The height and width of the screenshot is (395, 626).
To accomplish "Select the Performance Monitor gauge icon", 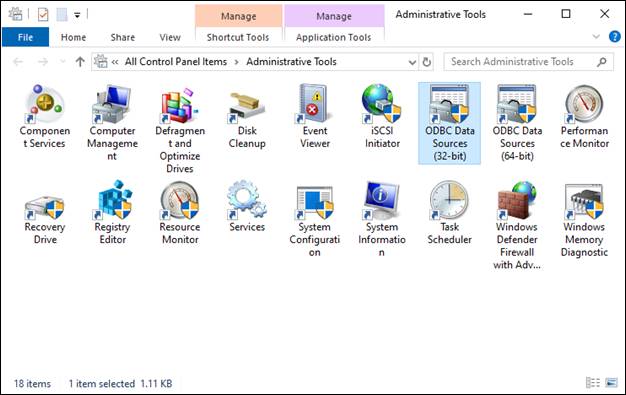I will (x=584, y=103).
